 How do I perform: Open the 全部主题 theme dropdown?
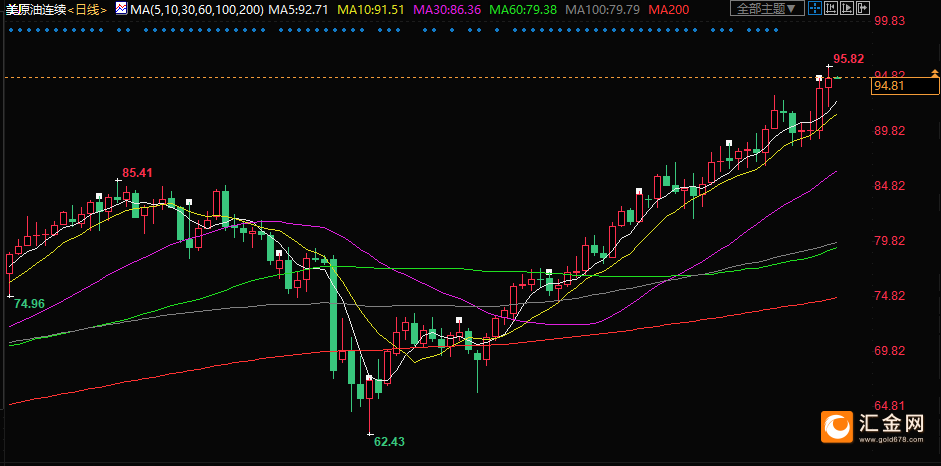pos(767,8)
